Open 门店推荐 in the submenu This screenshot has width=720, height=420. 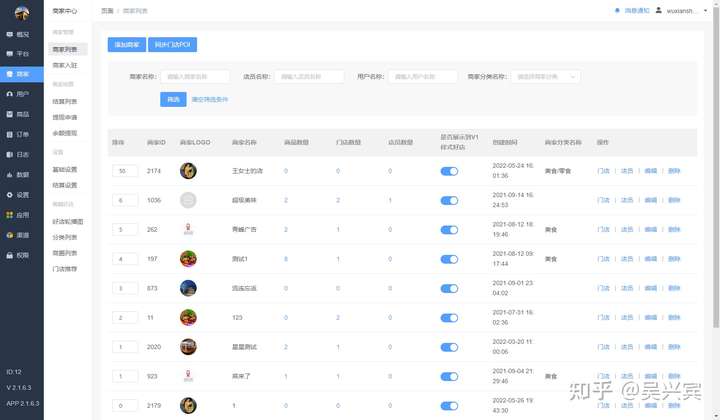(x=65, y=269)
